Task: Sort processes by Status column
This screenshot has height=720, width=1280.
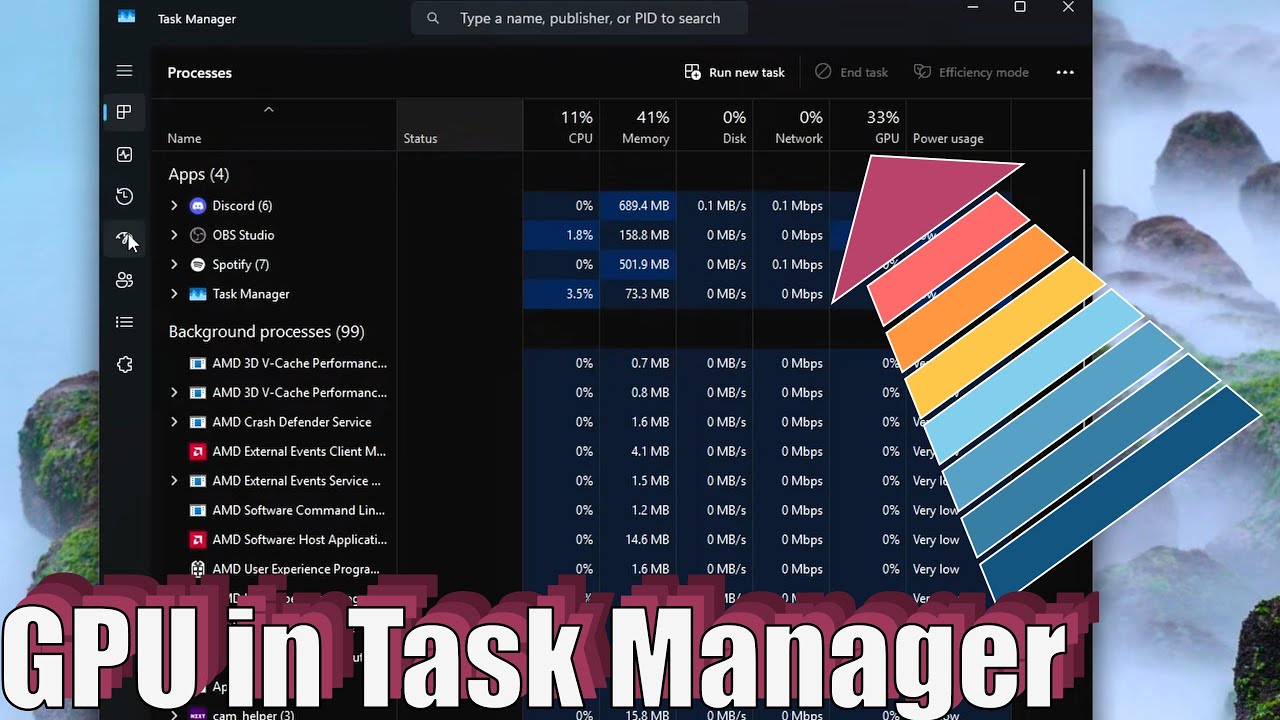Action: [x=460, y=126]
